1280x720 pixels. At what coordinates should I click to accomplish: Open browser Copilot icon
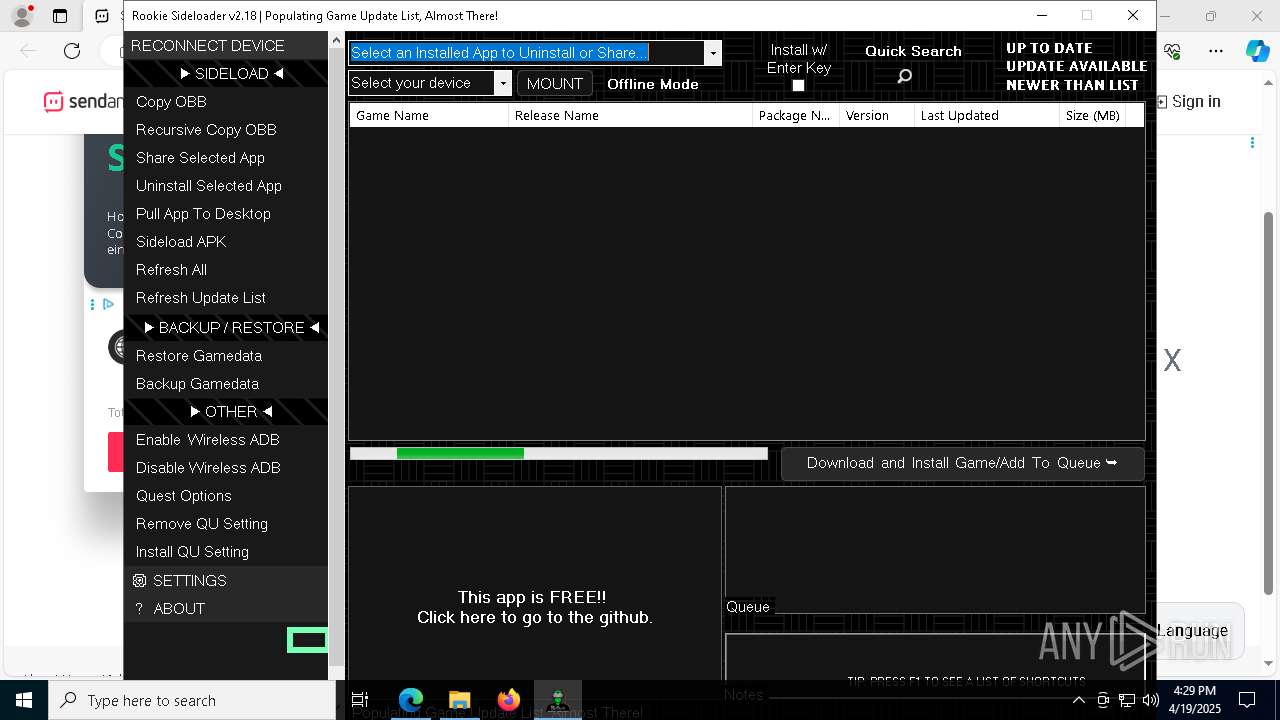pos(1257,51)
